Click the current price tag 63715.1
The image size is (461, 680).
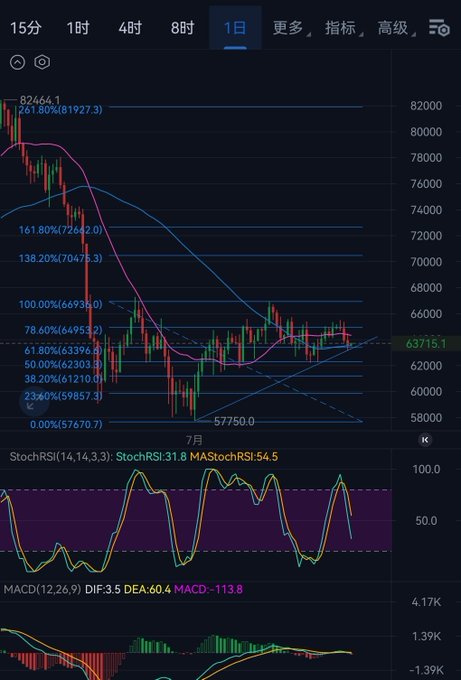426,344
